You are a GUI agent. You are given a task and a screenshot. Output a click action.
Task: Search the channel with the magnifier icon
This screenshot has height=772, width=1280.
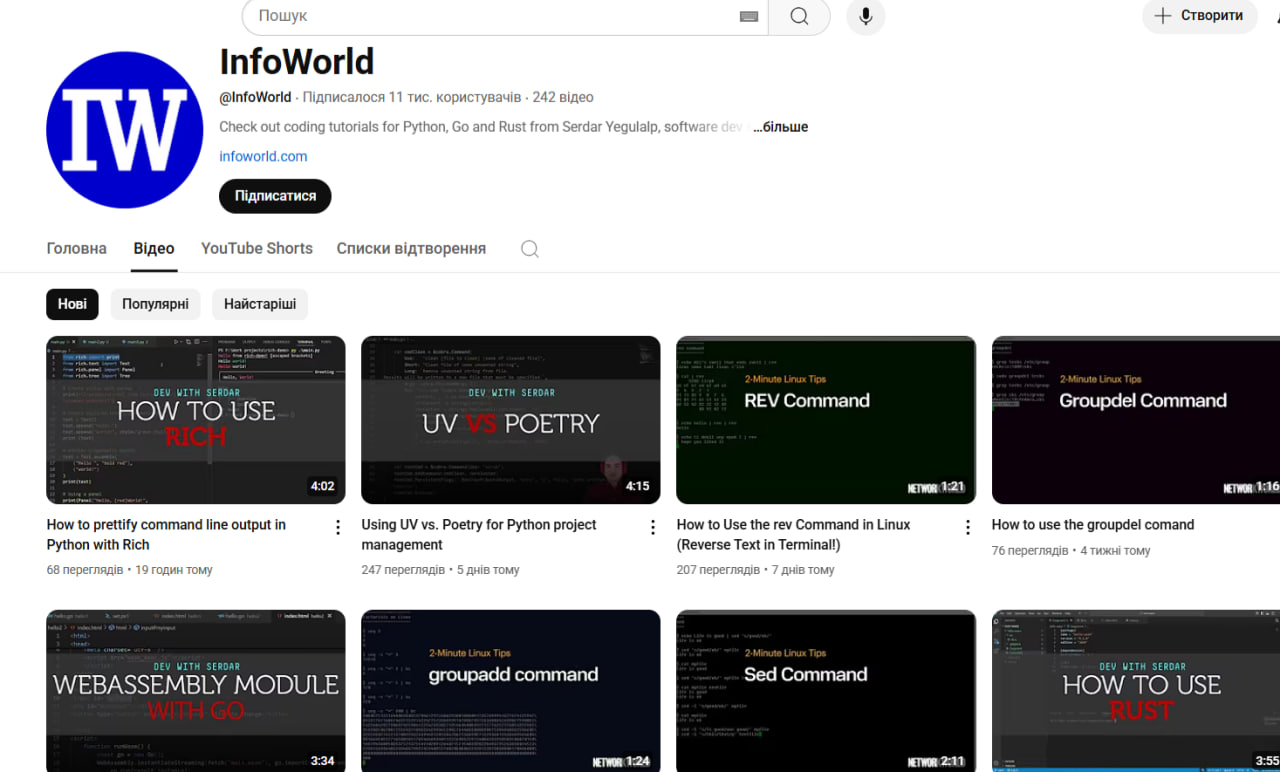530,249
